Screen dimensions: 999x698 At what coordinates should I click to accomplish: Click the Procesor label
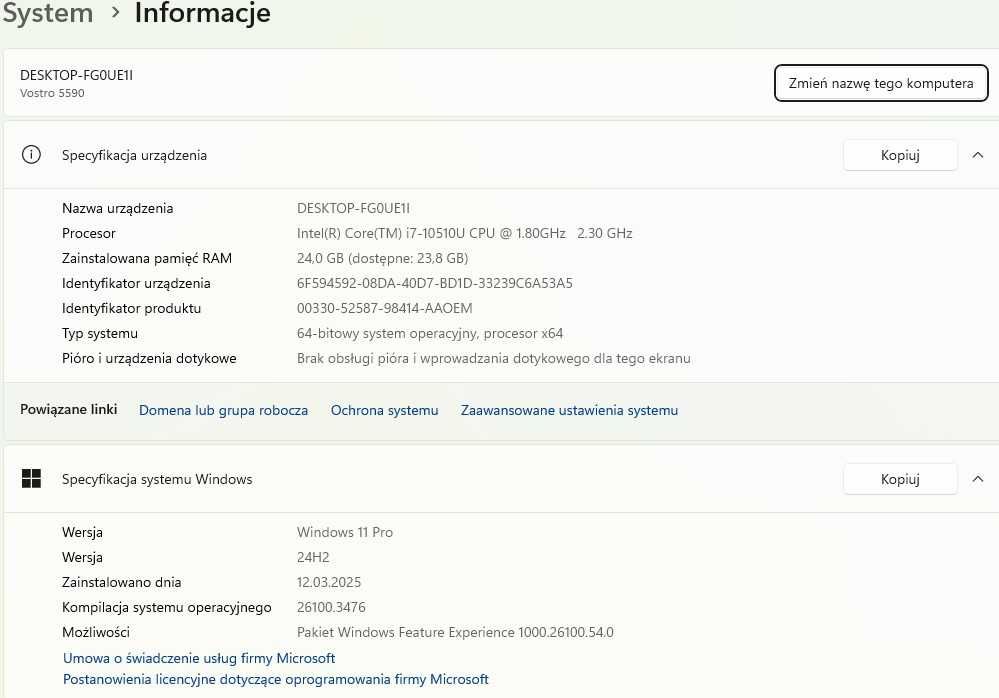point(89,233)
